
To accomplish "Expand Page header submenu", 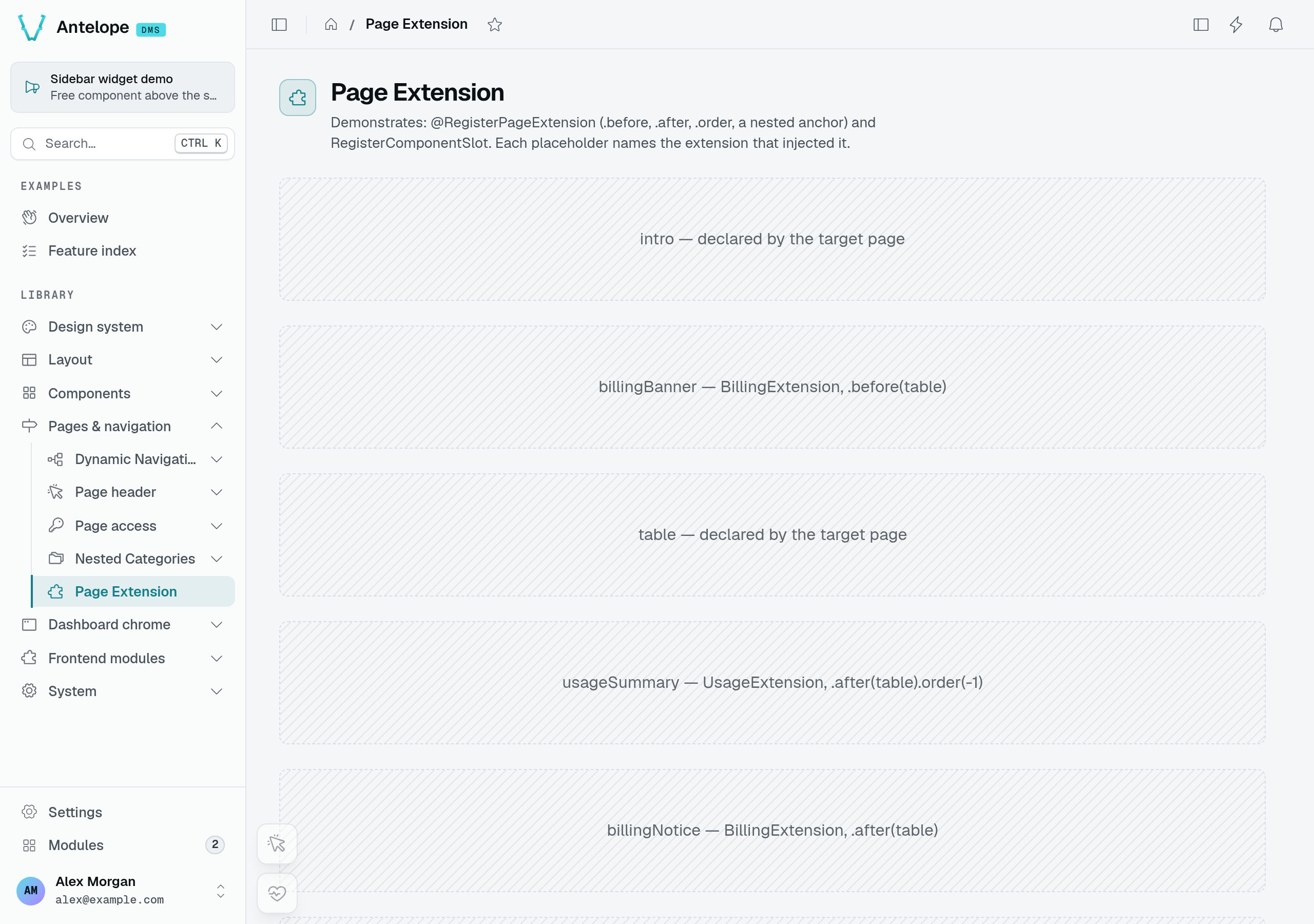I will 134,492.
